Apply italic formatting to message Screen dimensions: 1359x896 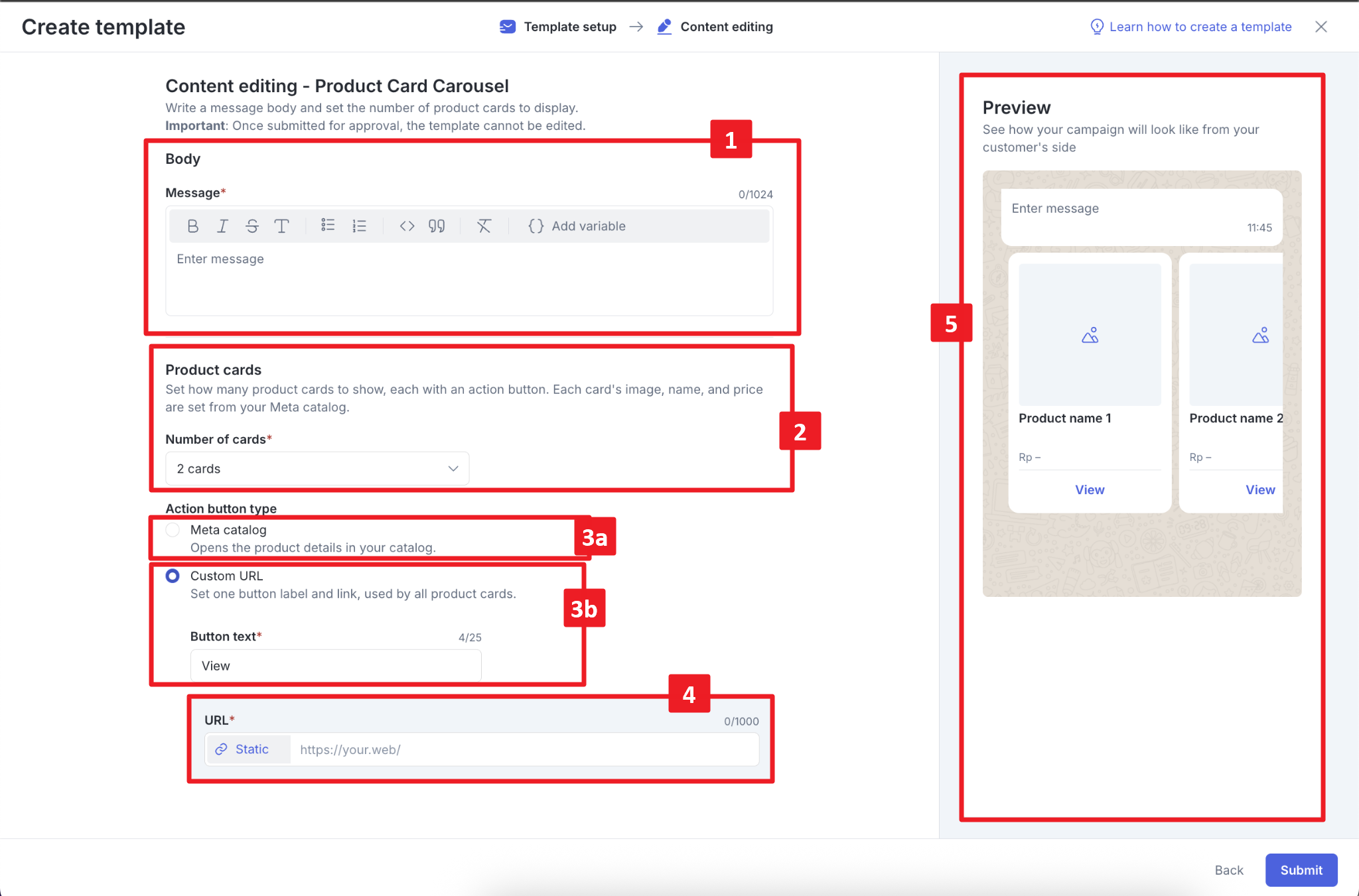tap(222, 226)
